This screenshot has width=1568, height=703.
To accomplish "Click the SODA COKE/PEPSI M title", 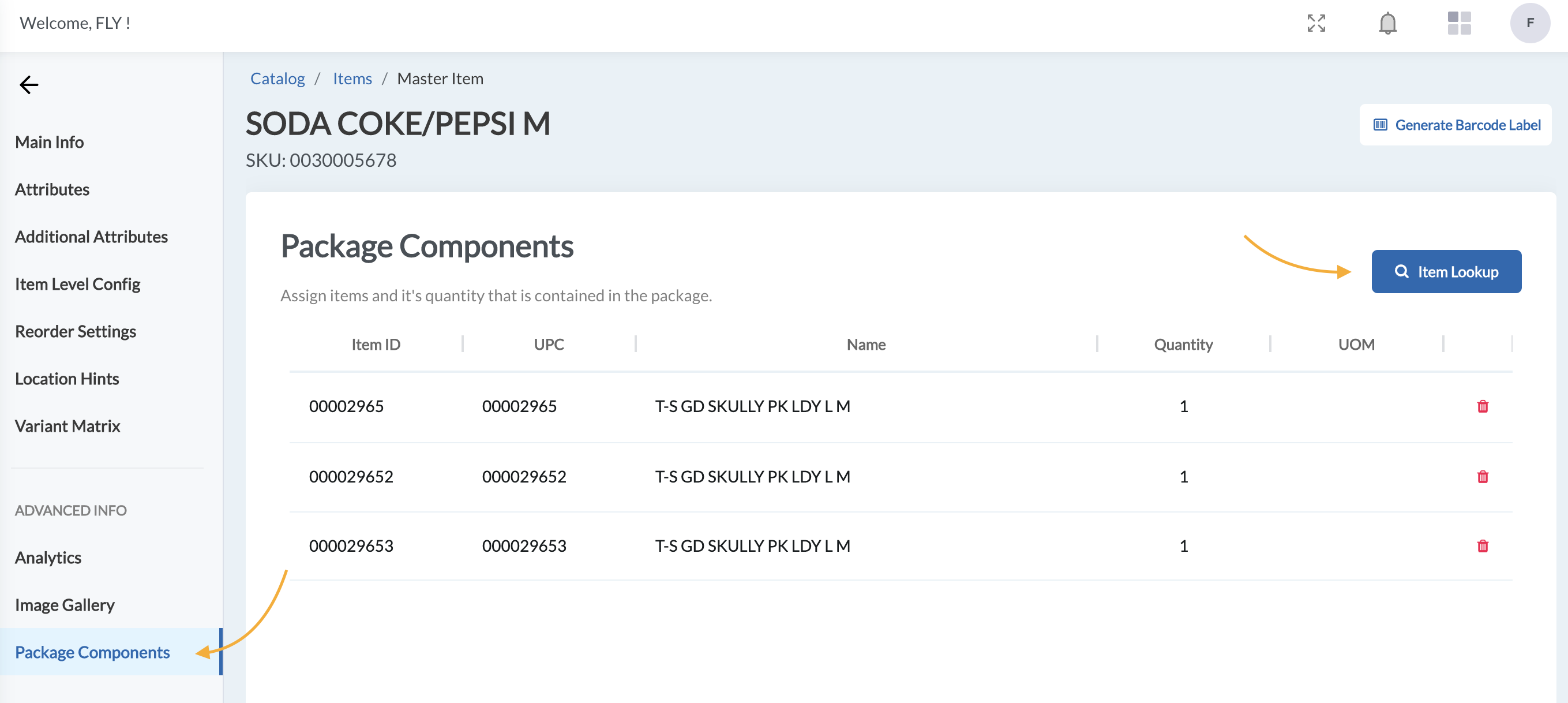I will (x=397, y=124).
